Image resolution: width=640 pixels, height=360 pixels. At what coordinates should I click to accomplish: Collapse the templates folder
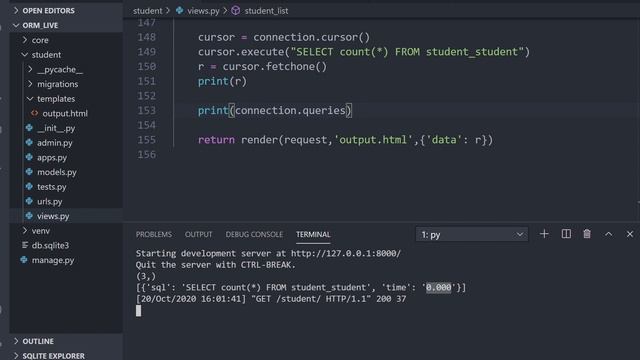click(x=66, y=99)
